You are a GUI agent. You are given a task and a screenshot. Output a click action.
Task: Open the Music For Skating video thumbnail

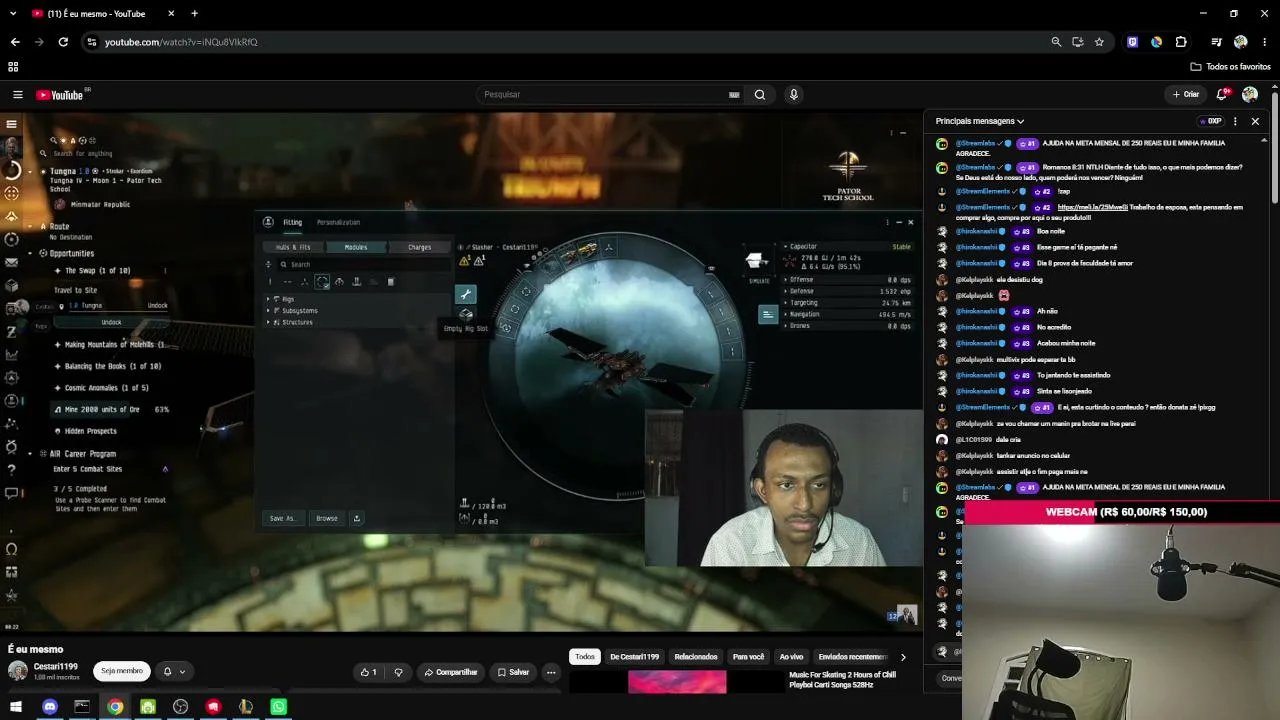tap(677, 682)
